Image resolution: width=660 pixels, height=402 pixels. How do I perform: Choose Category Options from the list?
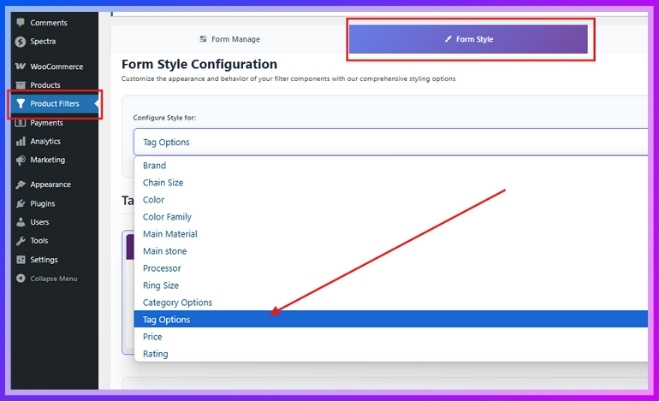391,303
